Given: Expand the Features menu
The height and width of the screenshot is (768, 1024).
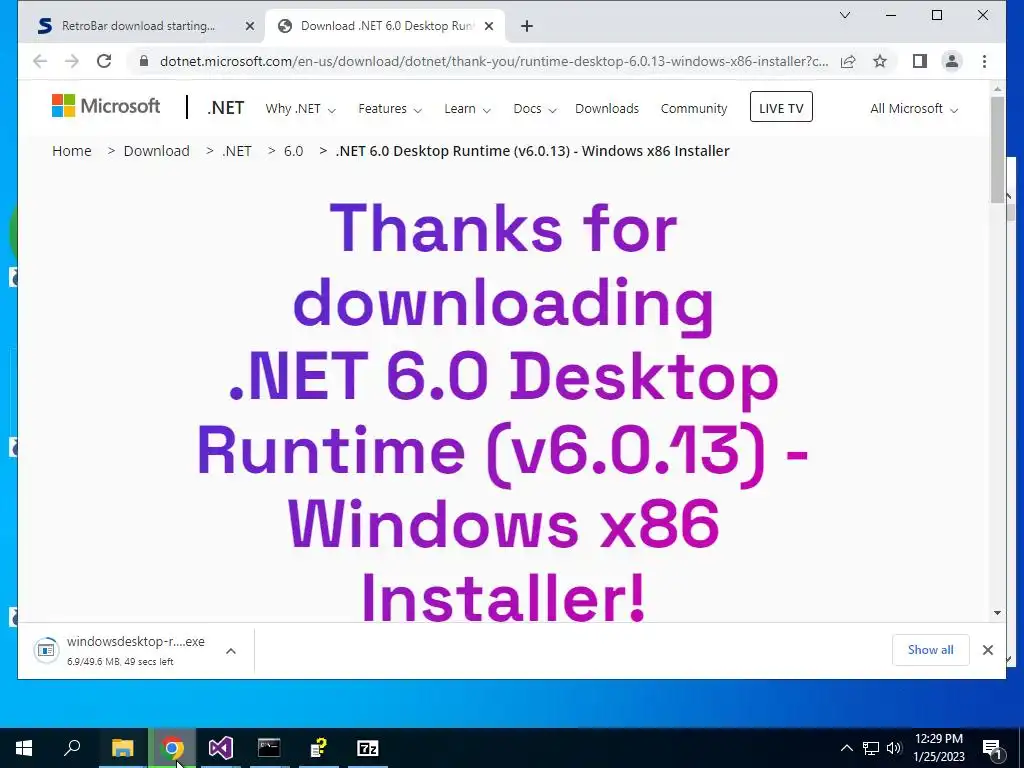Looking at the screenshot, I should click(390, 108).
